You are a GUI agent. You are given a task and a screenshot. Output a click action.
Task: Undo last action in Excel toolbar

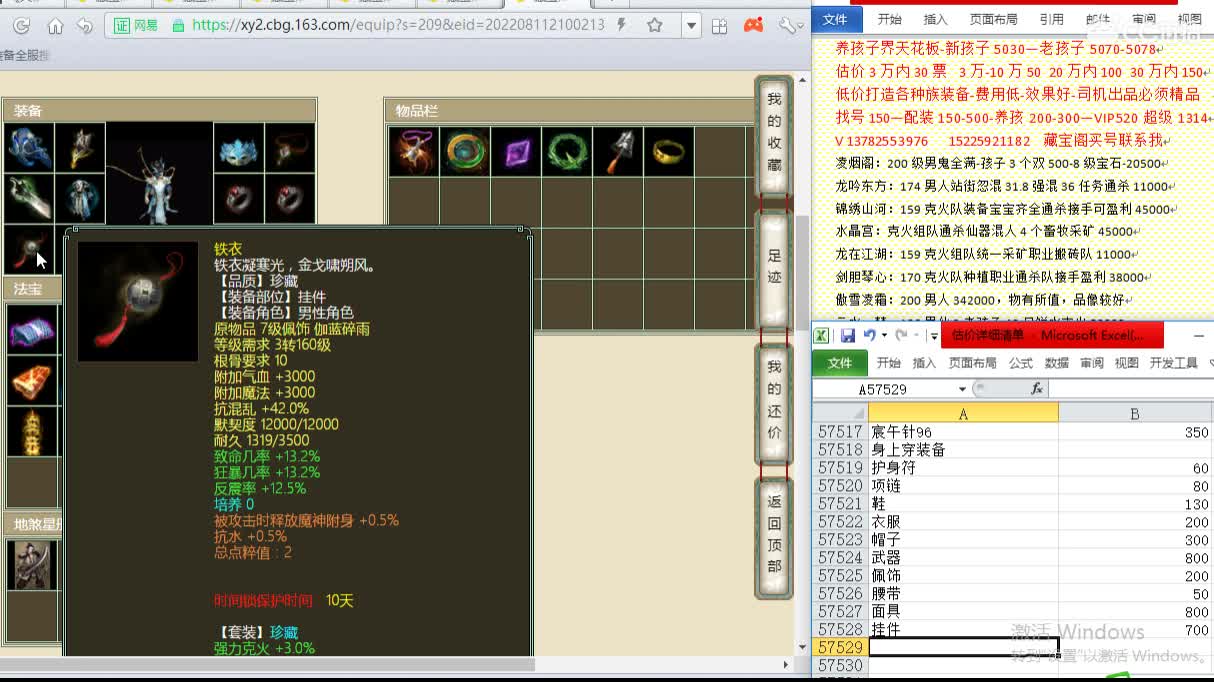point(869,335)
